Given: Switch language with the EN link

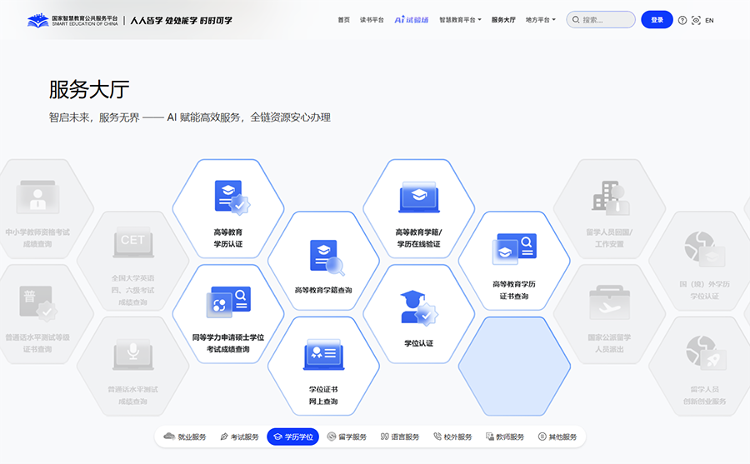Looking at the screenshot, I should click(709, 20).
